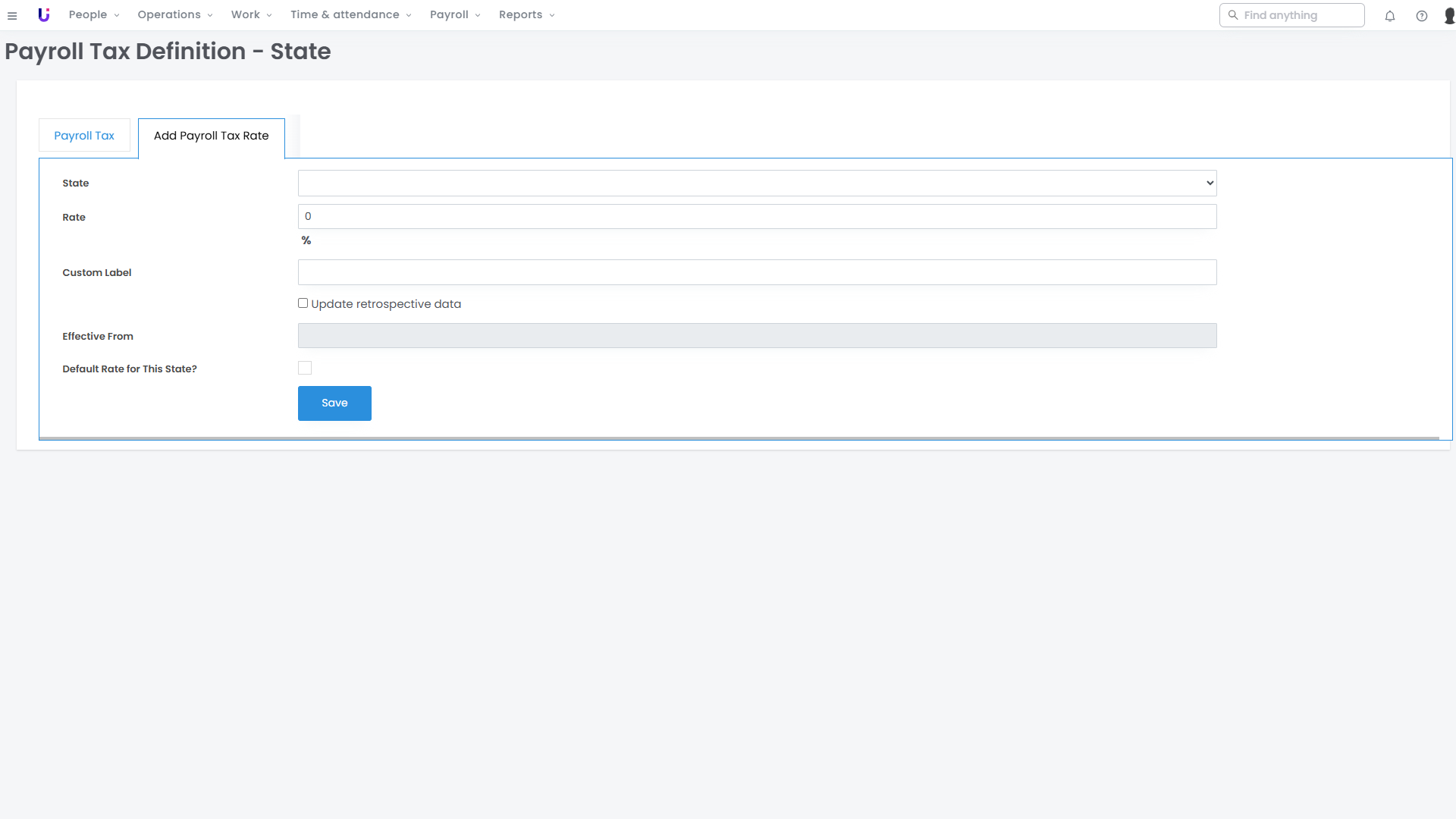Click the Save button
1456x819 pixels.
pos(334,403)
